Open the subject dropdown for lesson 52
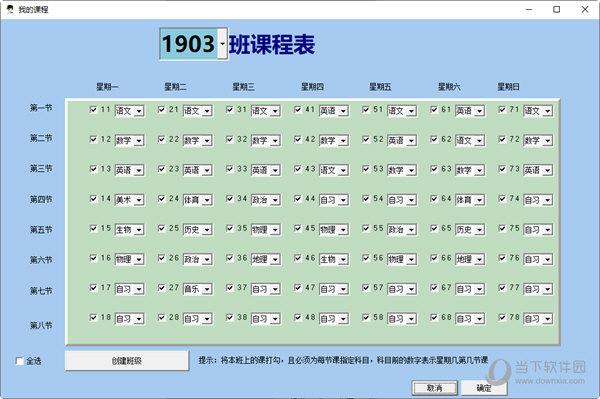Viewport: 600px width, 399px height. click(x=411, y=141)
